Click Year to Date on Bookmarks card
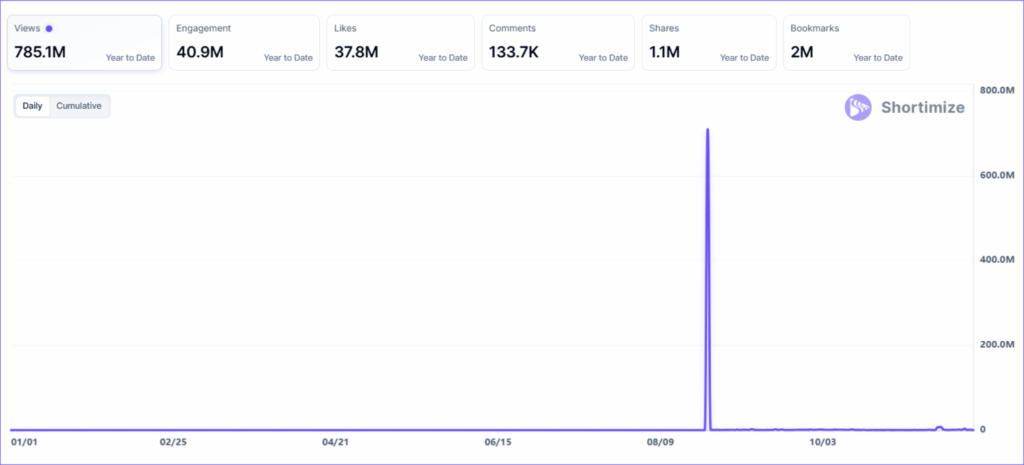1024x465 pixels. pos(878,58)
